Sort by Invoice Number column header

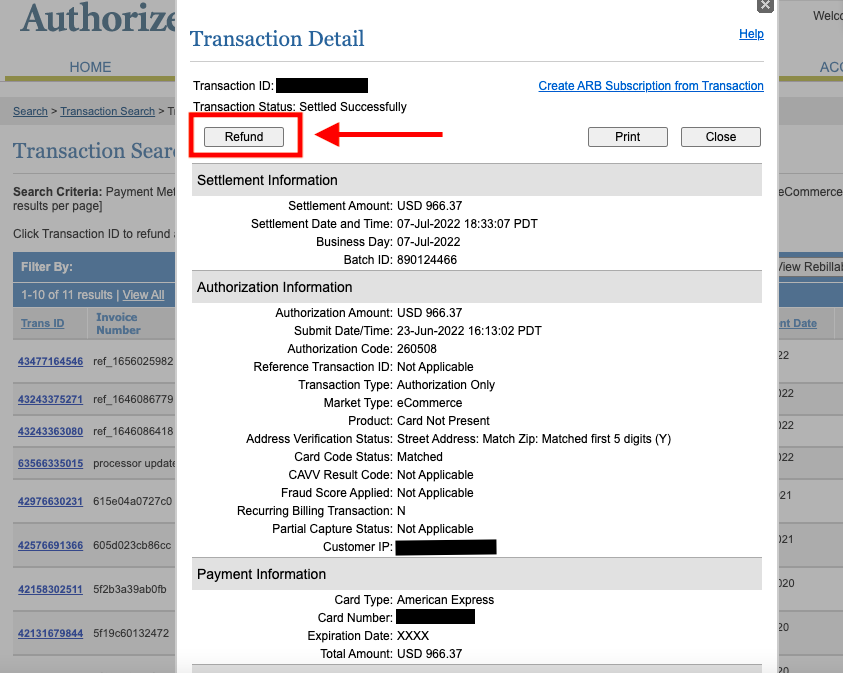[x=118, y=323]
